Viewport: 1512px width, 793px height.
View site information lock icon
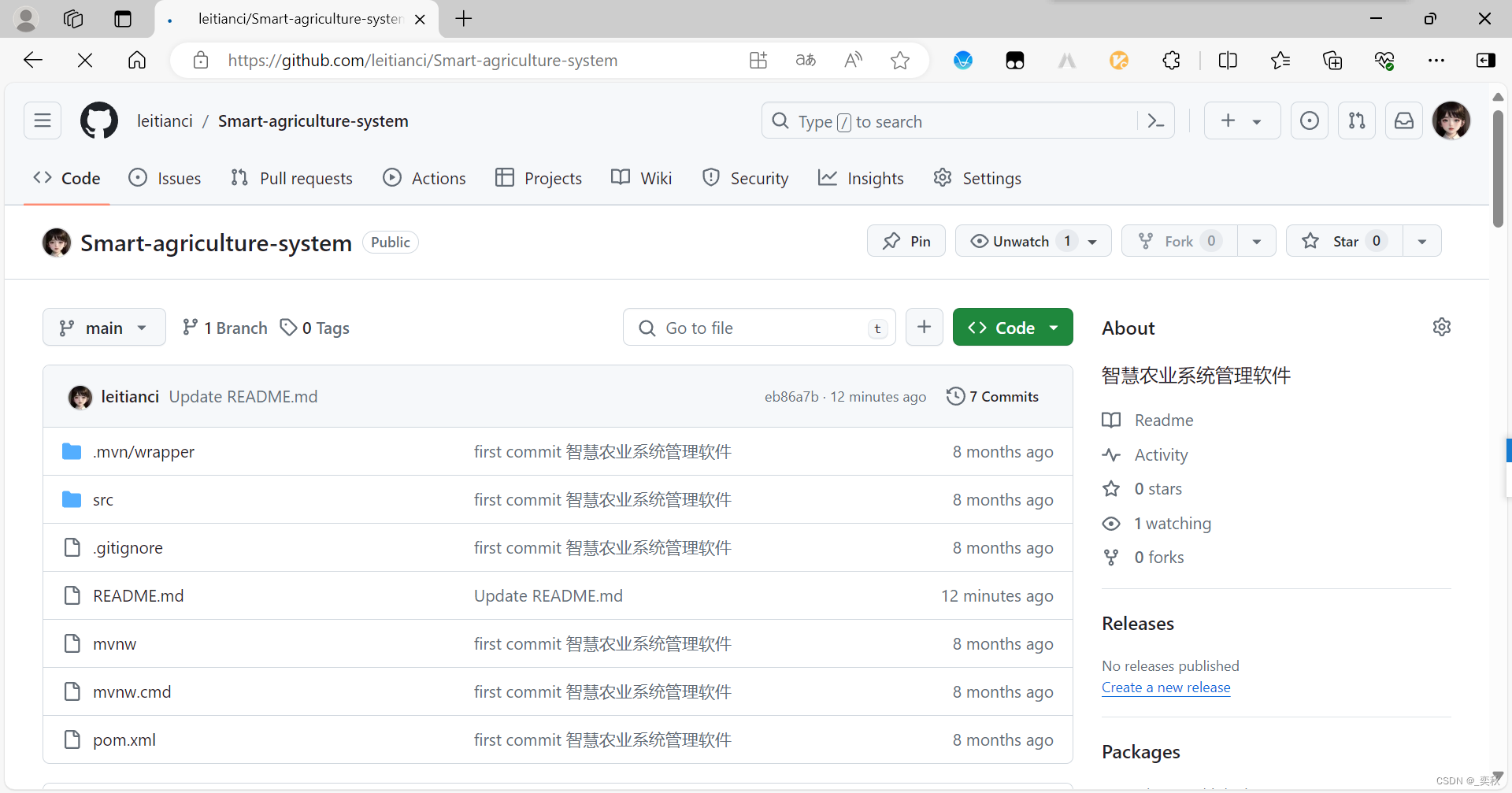pos(201,60)
